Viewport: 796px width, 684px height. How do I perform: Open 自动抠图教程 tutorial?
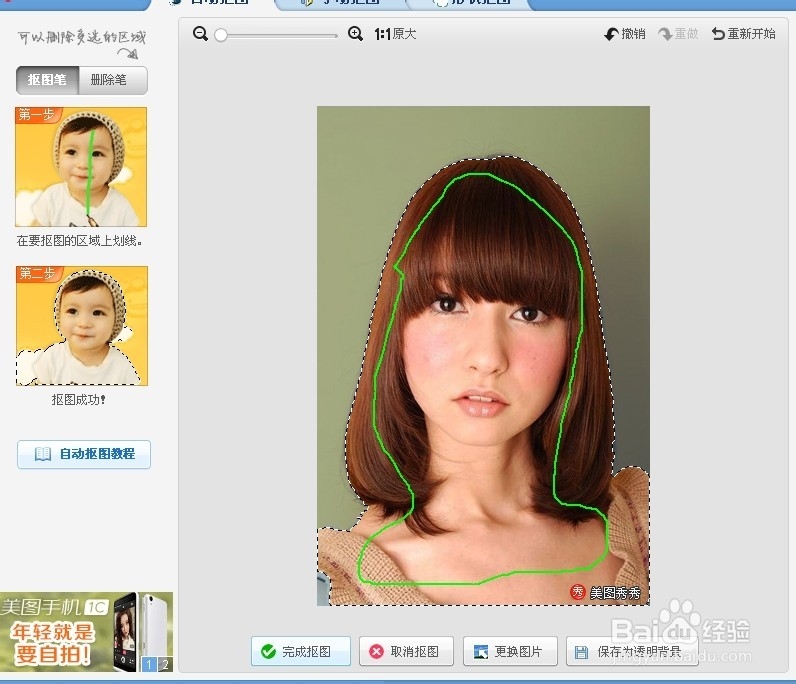tap(84, 454)
